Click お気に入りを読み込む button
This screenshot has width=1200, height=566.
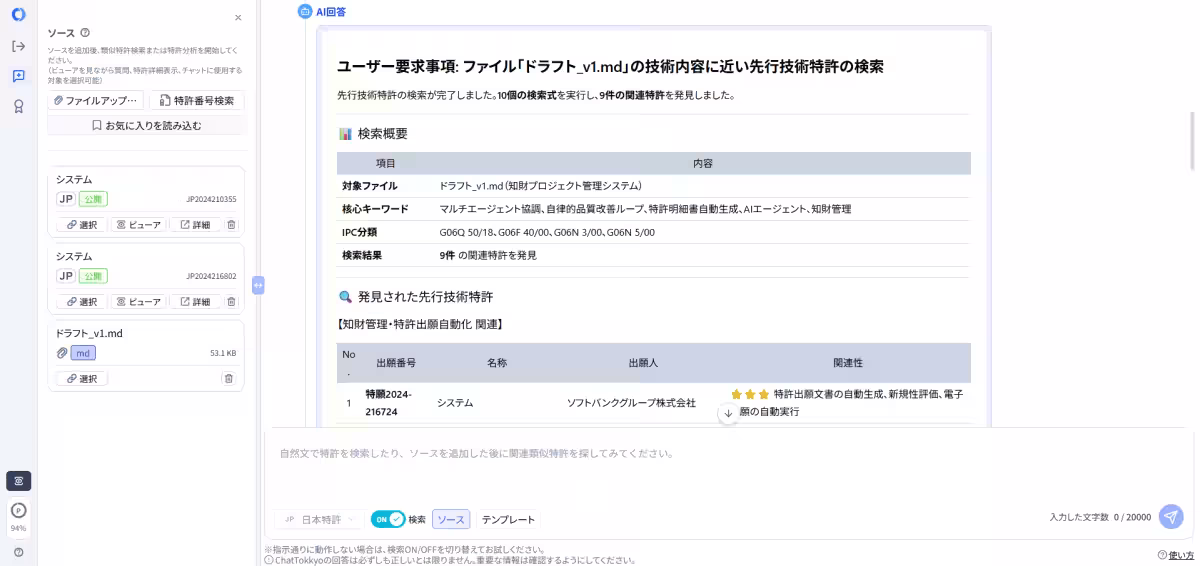point(146,126)
